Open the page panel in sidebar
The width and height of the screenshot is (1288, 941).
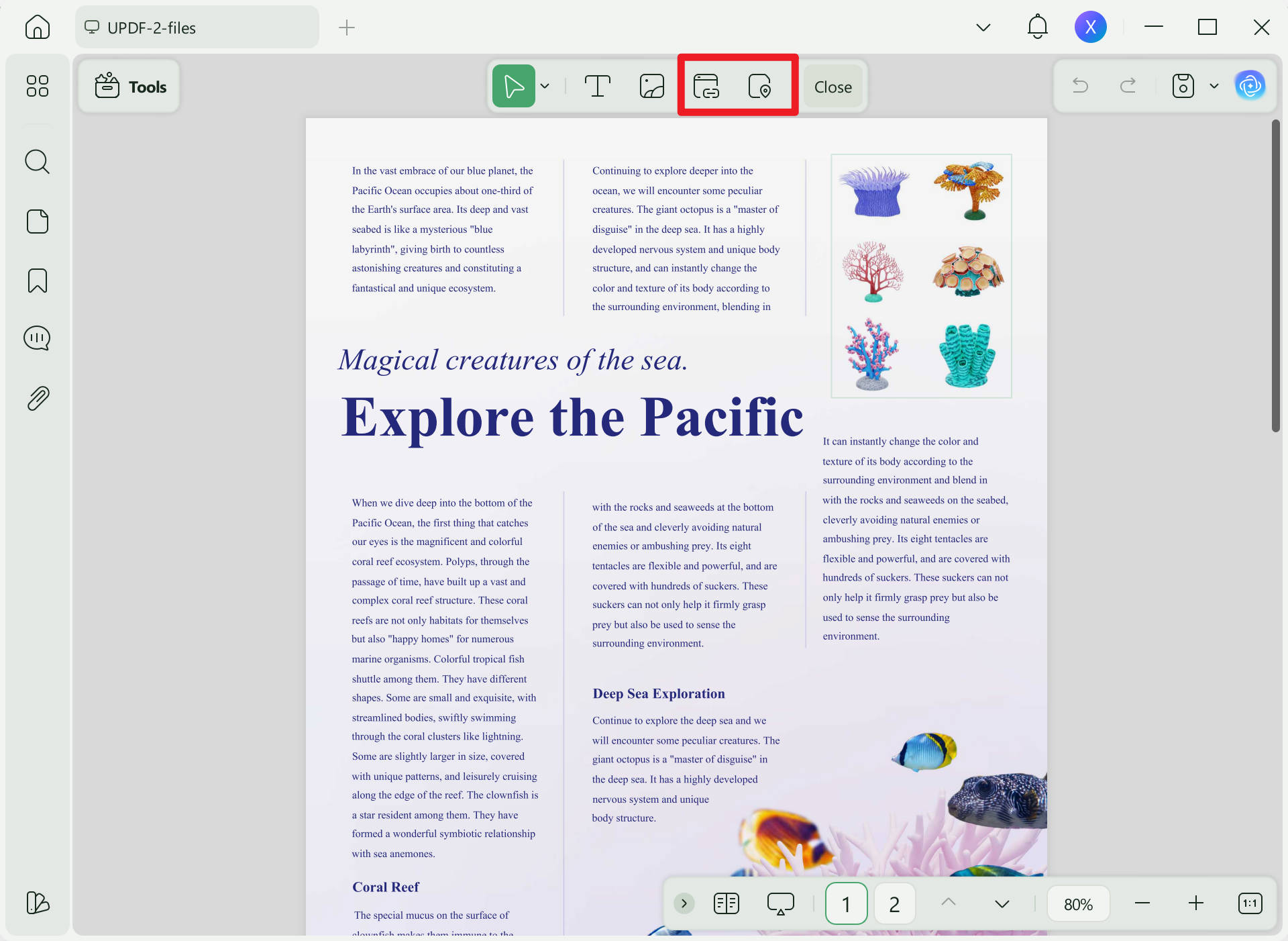(x=38, y=221)
